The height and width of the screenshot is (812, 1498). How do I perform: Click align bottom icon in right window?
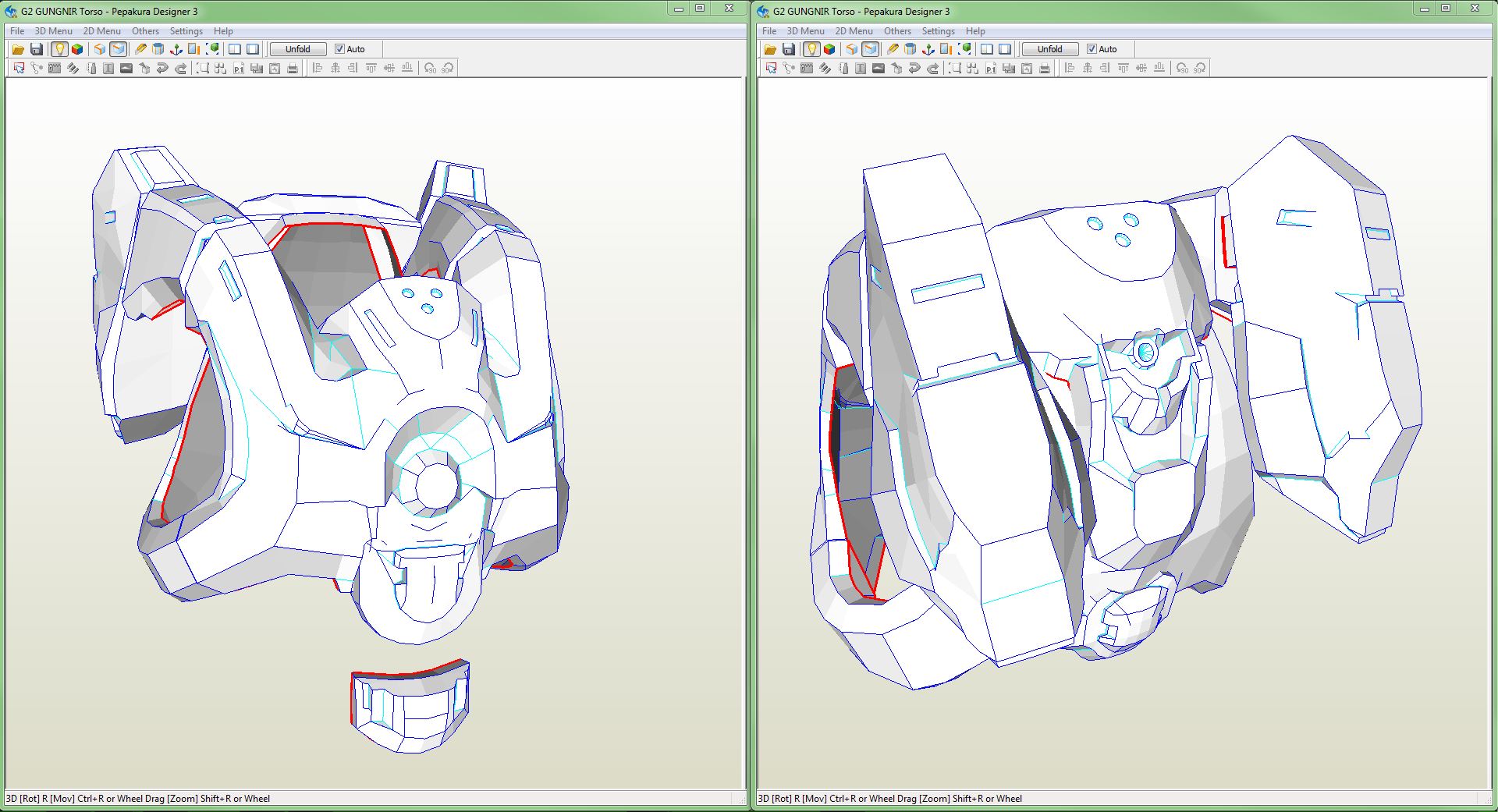coord(1159,69)
